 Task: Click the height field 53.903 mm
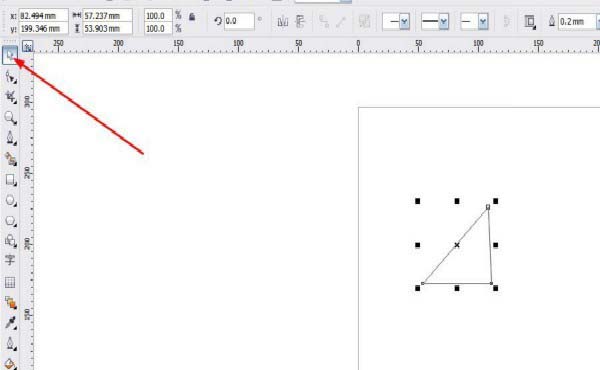click(108, 28)
